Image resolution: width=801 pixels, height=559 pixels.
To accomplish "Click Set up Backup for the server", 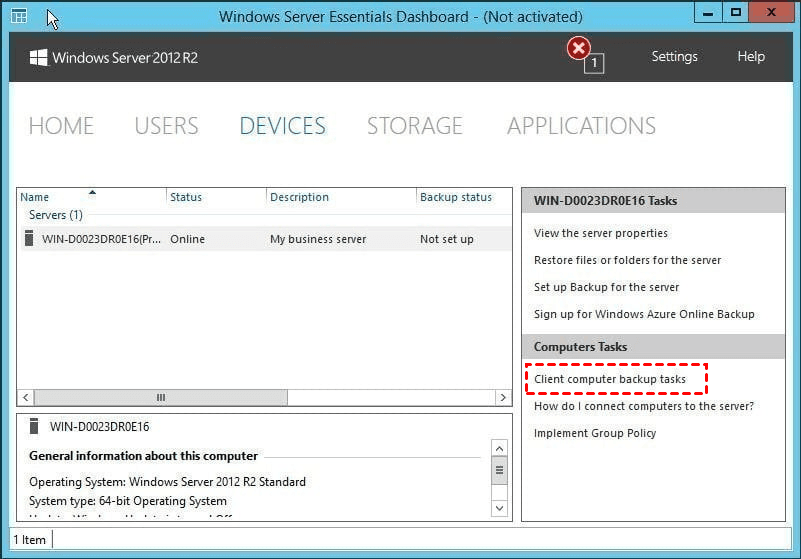I will click(606, 287).
